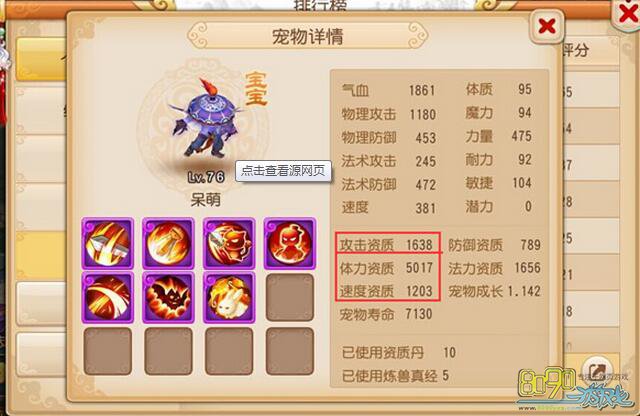Close the 排行榜 ranking window
Screen dimensions: 640x416
(x=629, y=14)
